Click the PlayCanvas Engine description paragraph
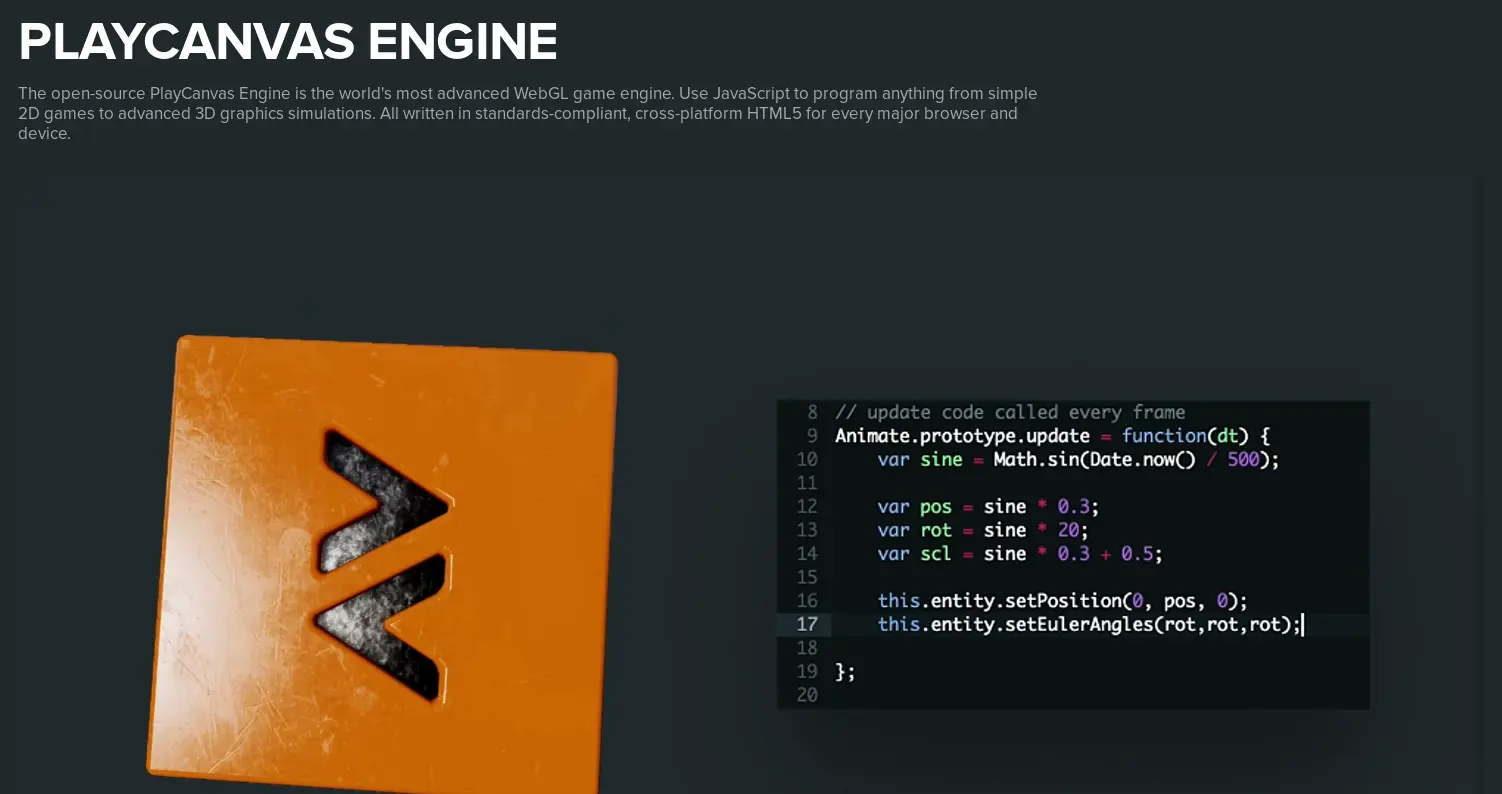 [528, 113]
